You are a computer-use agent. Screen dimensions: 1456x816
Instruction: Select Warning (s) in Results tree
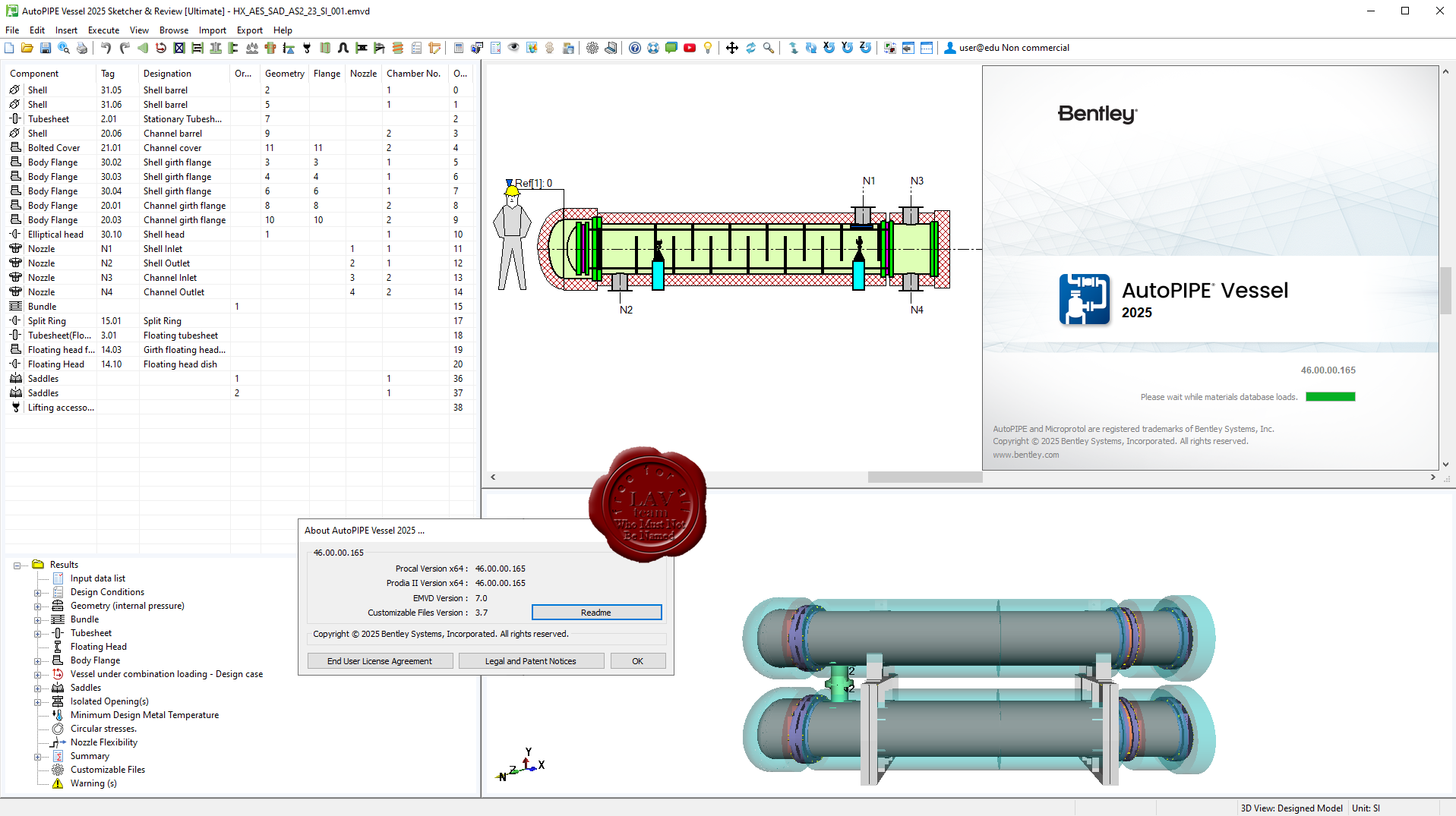[x=93, y=783]
